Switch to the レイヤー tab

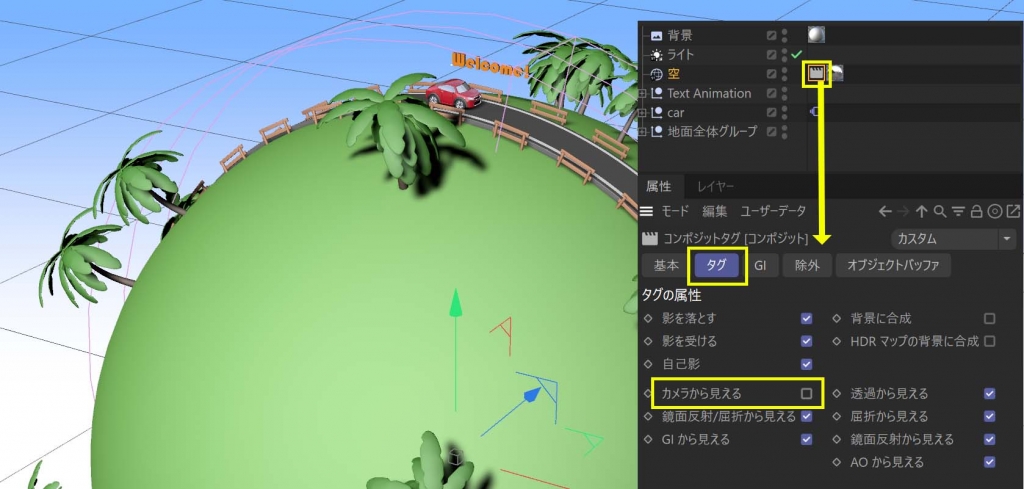point(716,187)
